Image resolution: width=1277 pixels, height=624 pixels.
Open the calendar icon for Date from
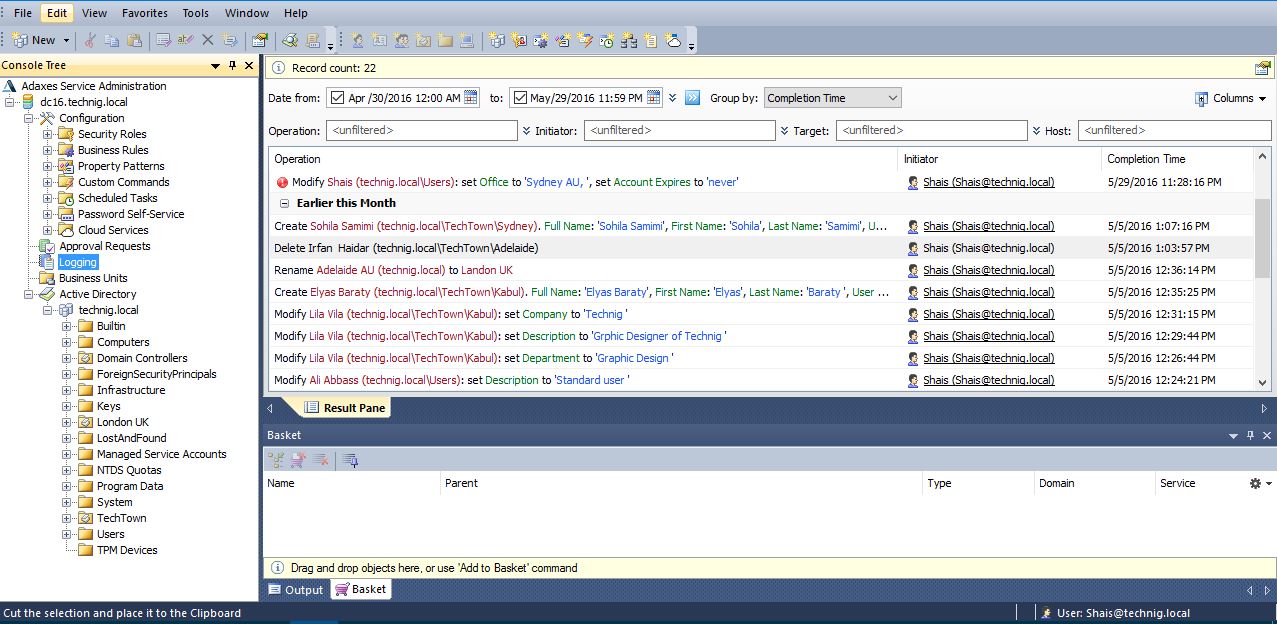point(472,98)
